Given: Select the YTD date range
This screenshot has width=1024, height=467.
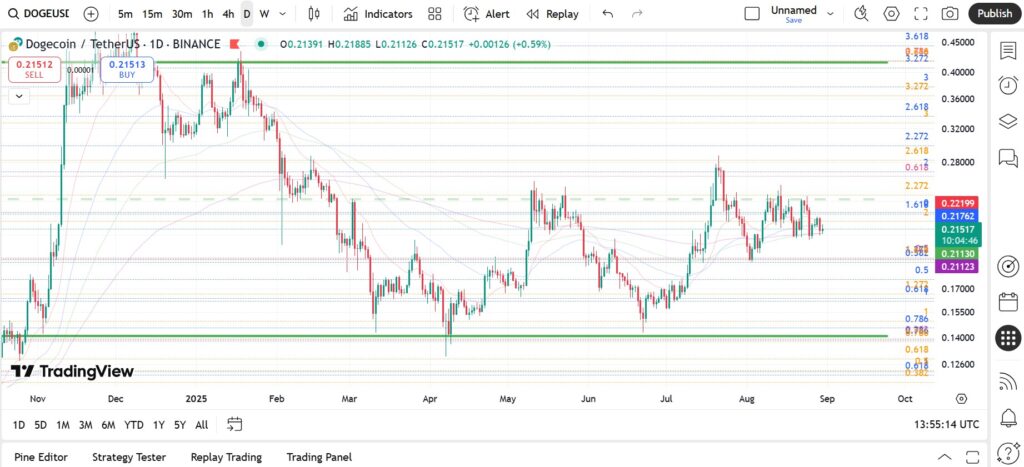Looking at the screenshot, I should (x=134, y=425).
